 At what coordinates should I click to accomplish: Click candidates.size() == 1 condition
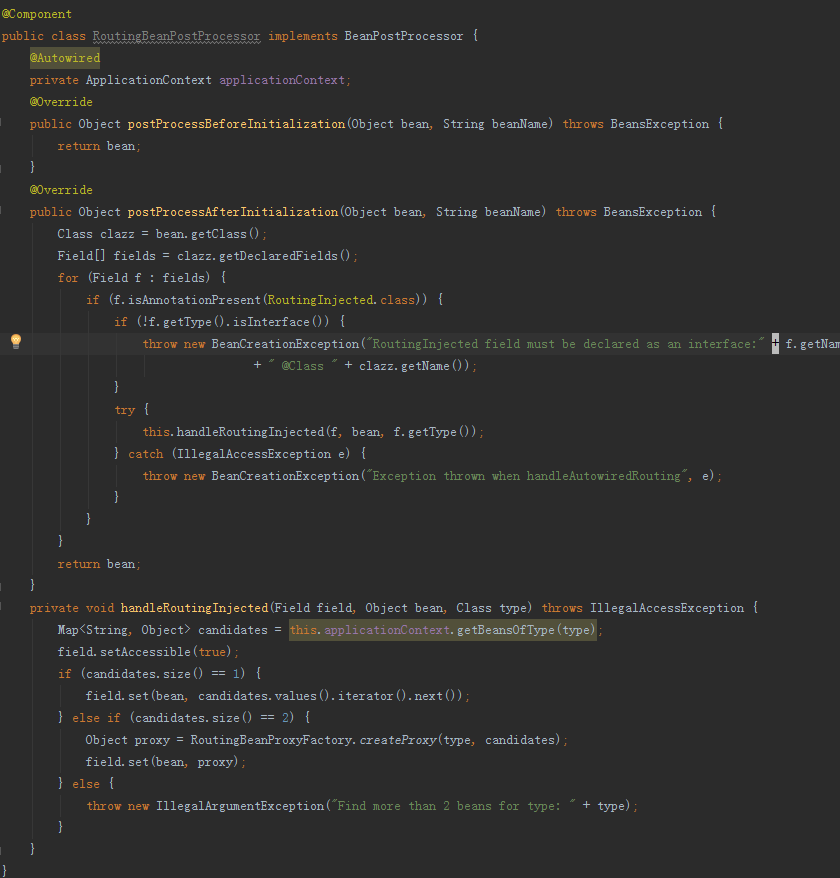pyautogui.click(x=162, y=674)
